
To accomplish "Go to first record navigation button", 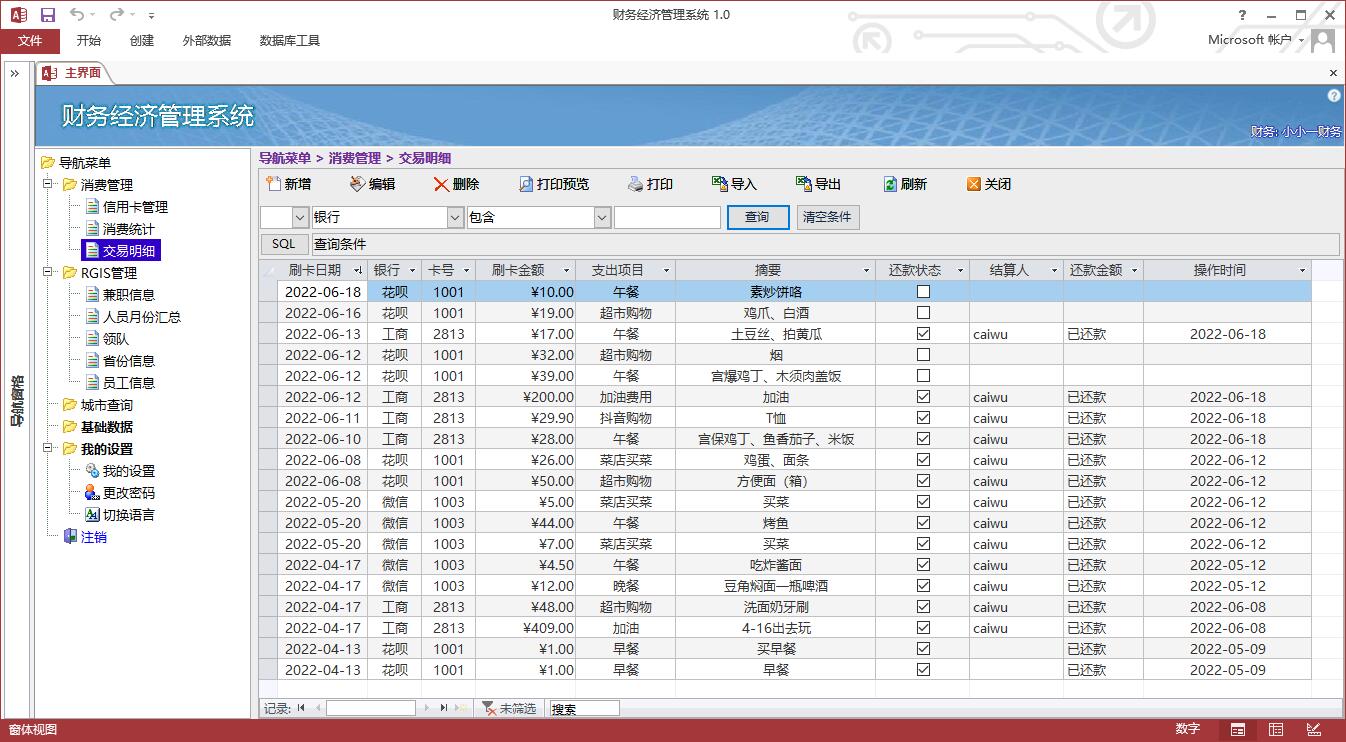I will tap(301, 708).
